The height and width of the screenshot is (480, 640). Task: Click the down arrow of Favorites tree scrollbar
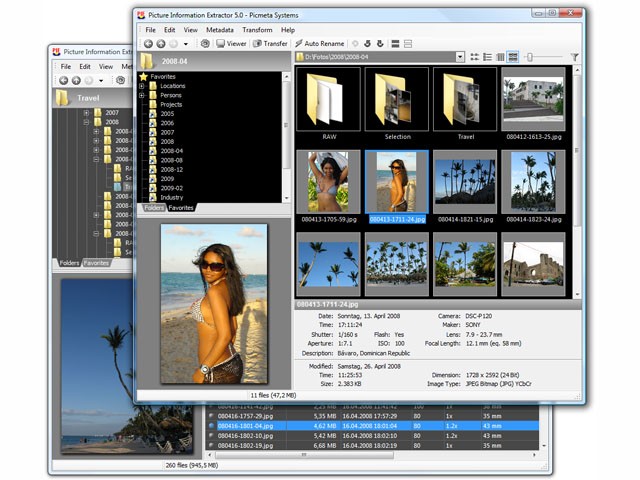tap(287, 198)
